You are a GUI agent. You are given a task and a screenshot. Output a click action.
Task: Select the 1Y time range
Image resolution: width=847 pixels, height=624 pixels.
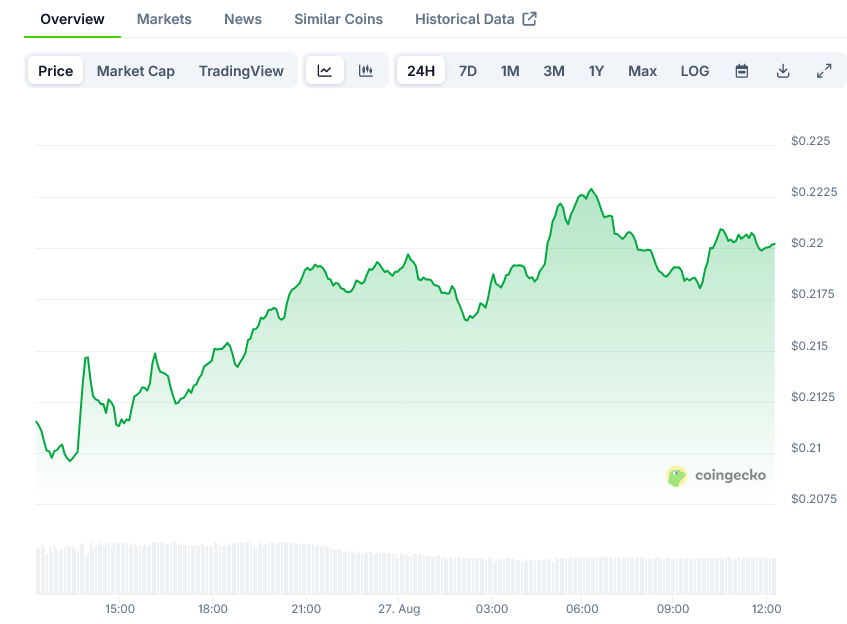[596, 71]
